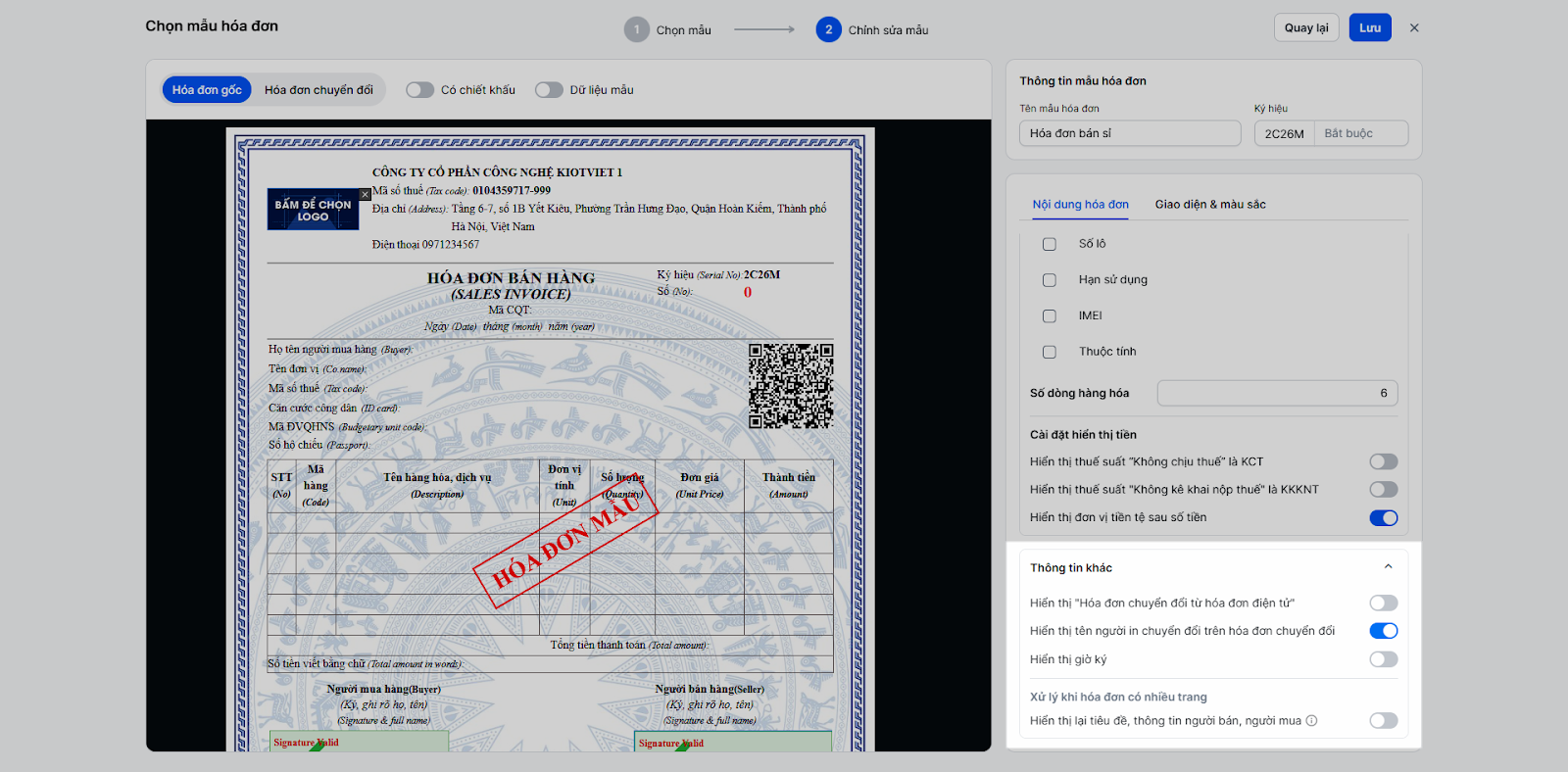Enable the converted e-invoice label toggle

click(1384, 603)
